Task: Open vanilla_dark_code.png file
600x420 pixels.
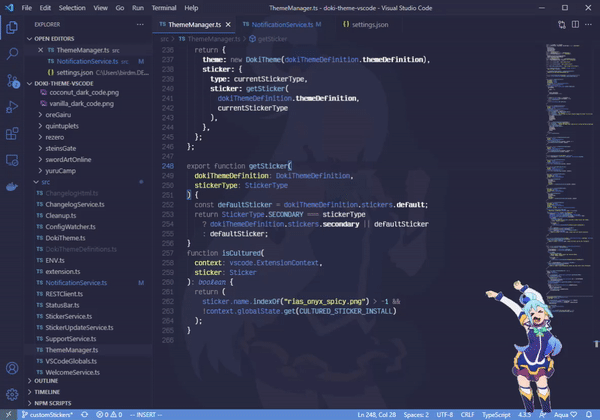Action: (x=81, y=104)
